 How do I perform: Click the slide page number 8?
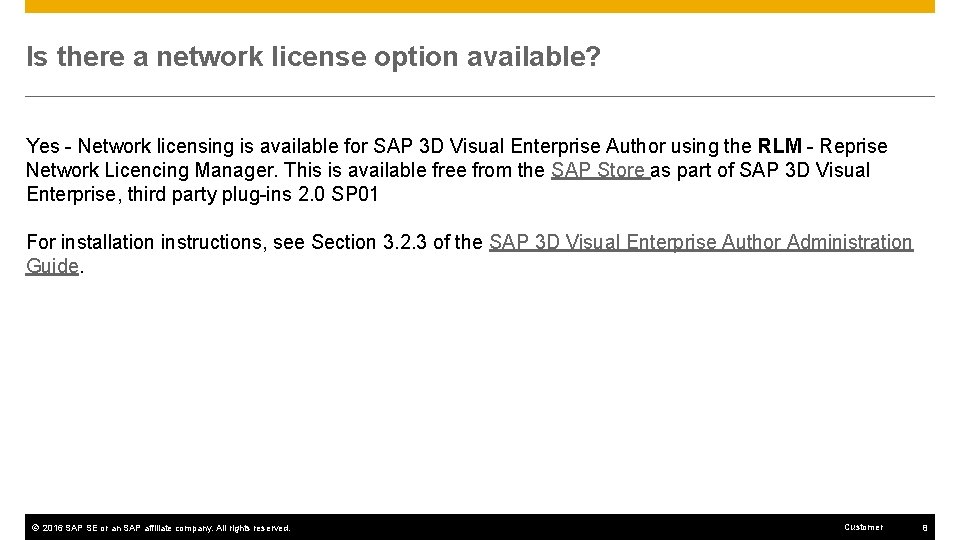[925, 528]
